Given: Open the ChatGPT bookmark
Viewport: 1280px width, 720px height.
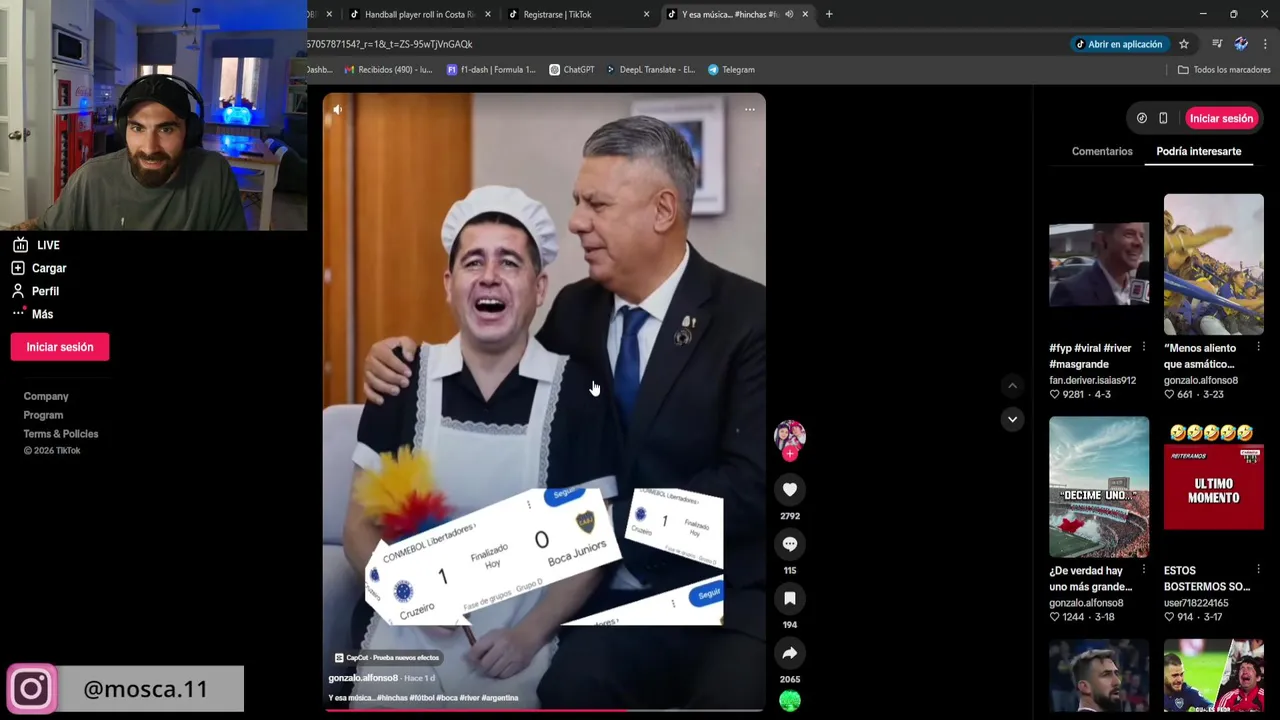Looking at the screenshot, I should pos(572,70).
